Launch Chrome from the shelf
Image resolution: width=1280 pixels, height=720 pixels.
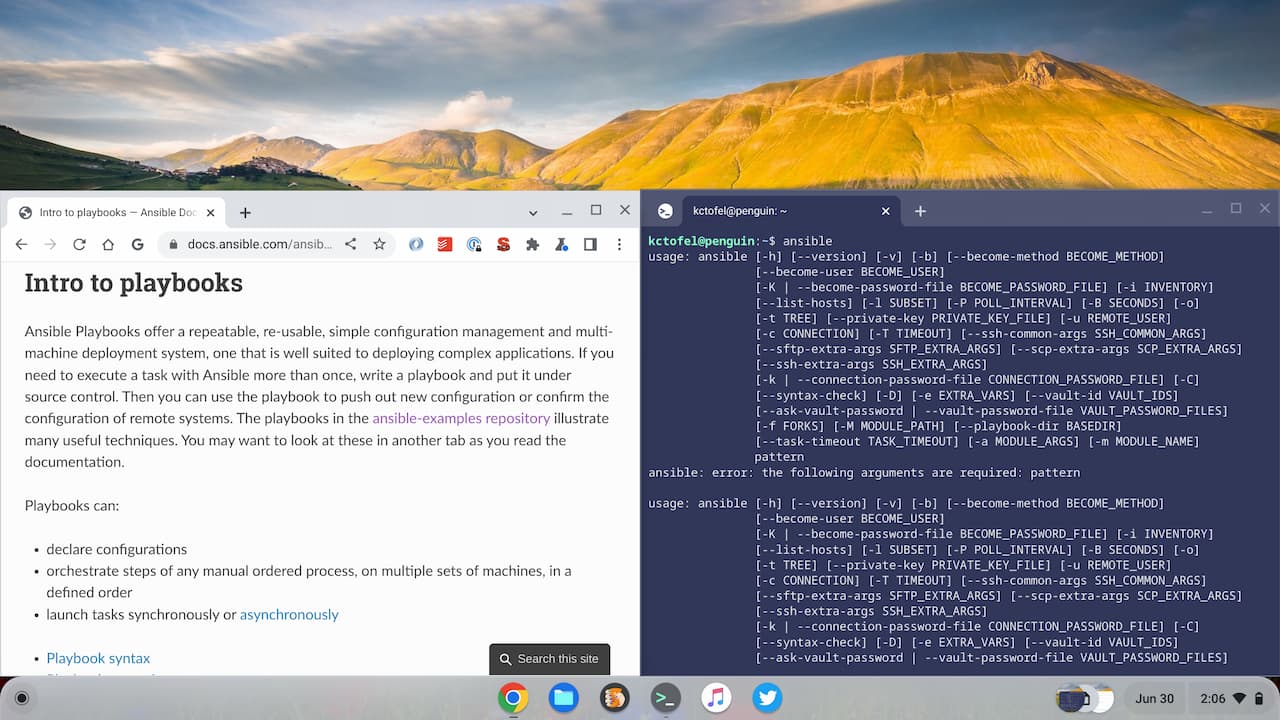coord(513,698)
